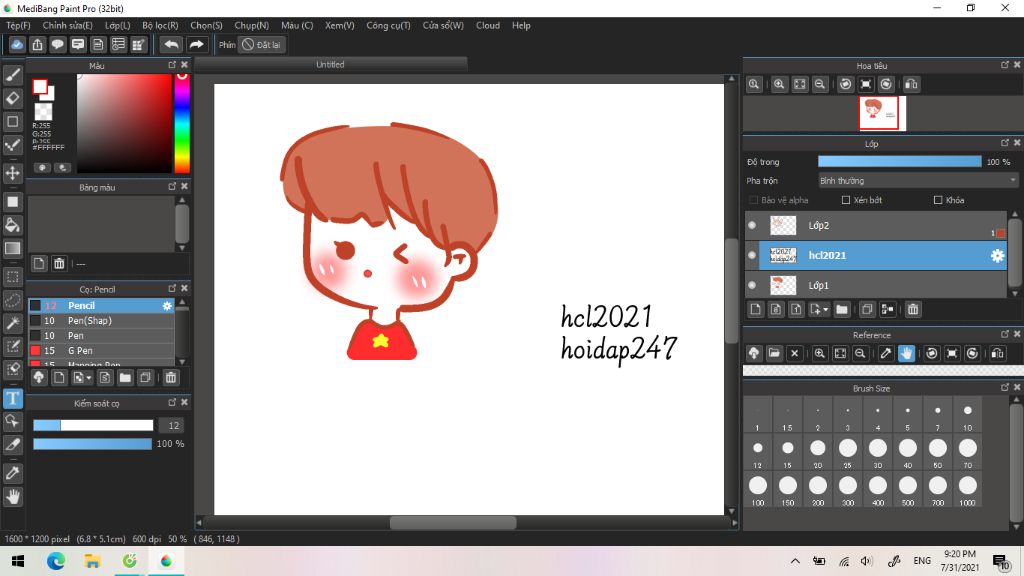Screen dimensions: 1024x576
Task: Zoom out on the Navigator panel
Action: (820, 84)
